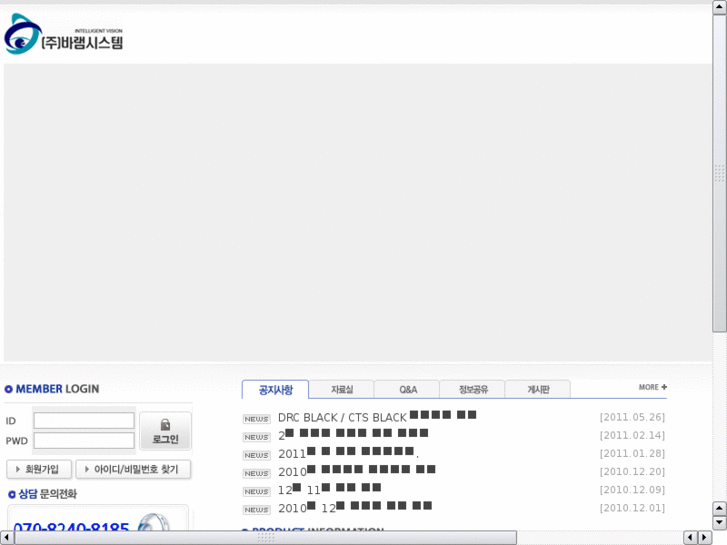This screenshot has height=545, width=727.
Task: Click NEWS badge in 2010.12.01 row
Action: [x=256, y=509]
